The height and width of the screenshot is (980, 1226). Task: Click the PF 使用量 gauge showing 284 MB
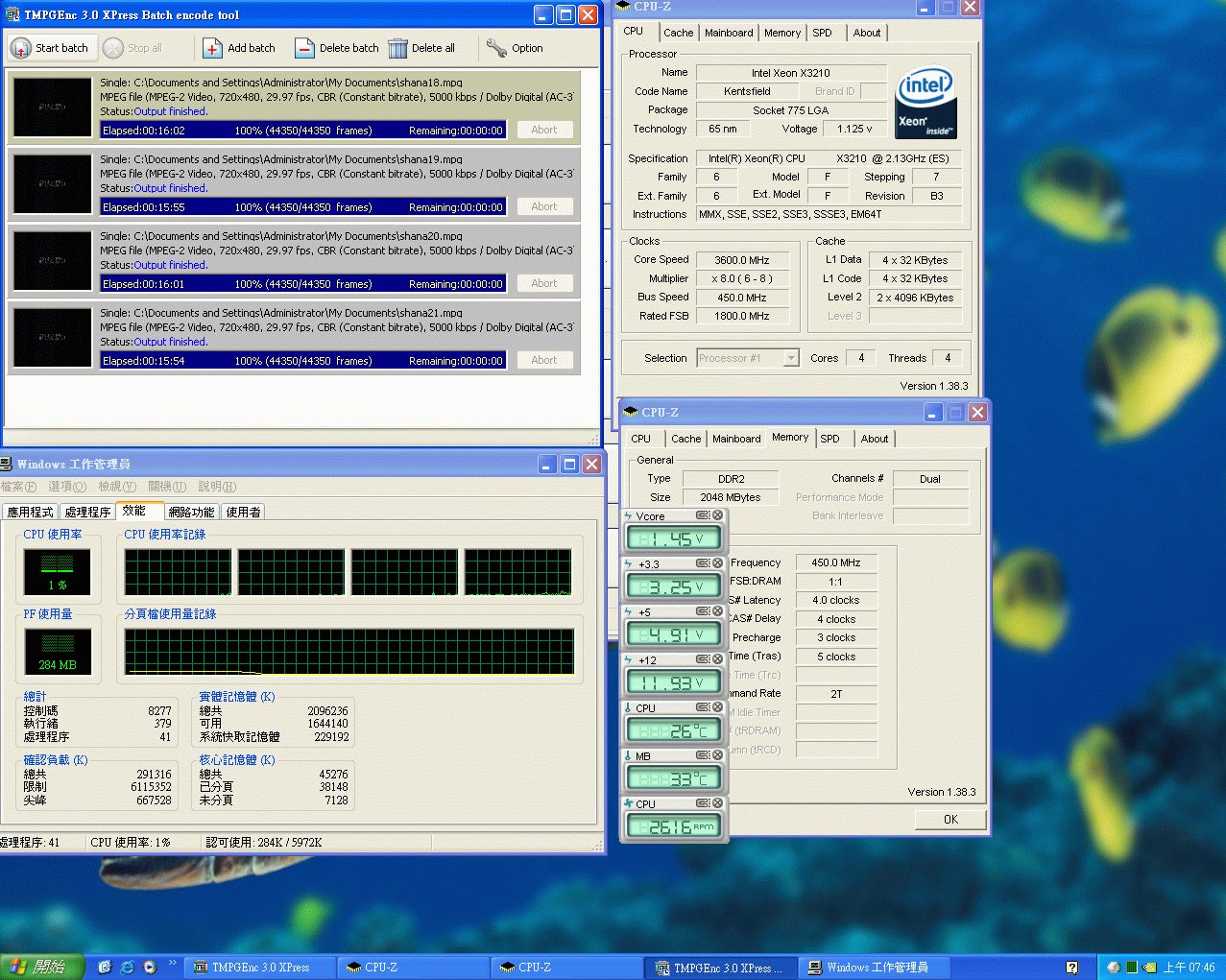58,652
